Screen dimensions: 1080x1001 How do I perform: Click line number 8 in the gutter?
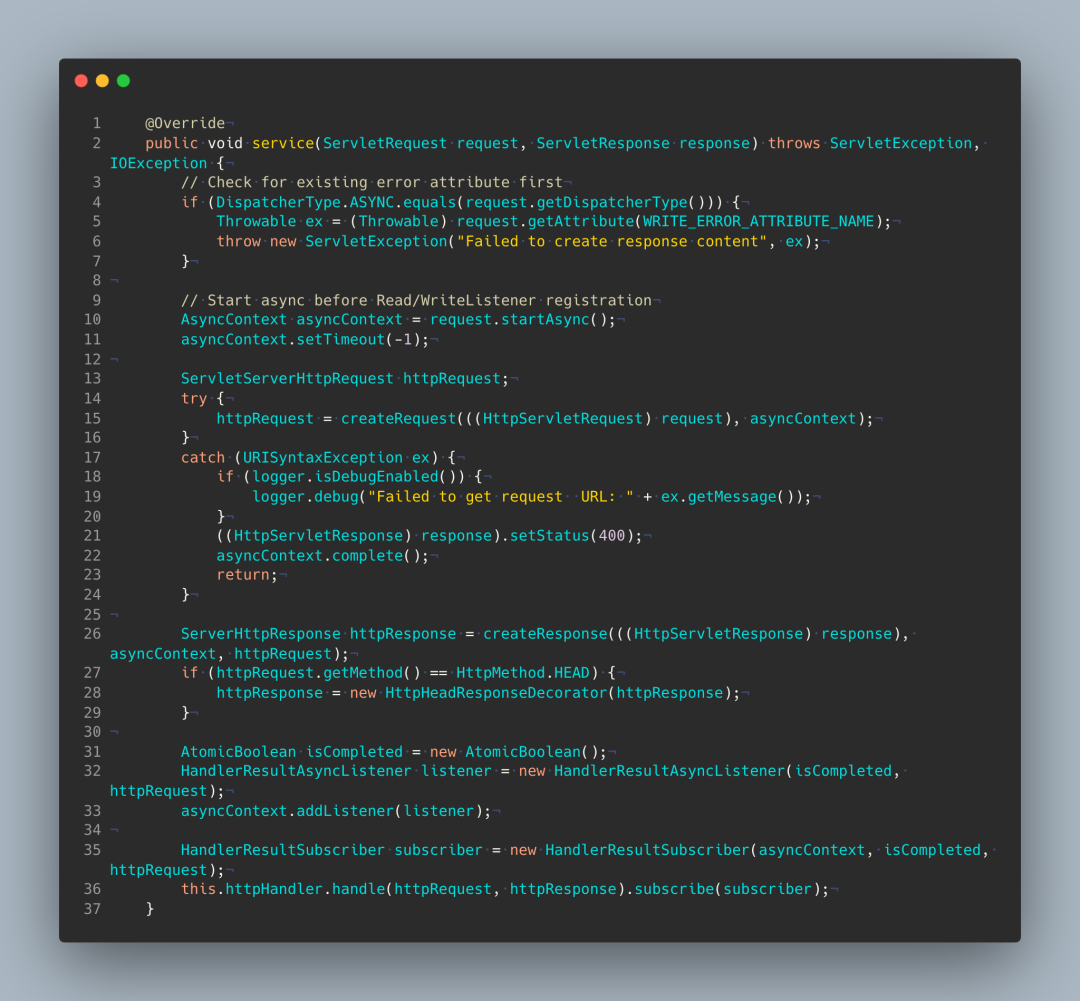pyautogui.click(x=96, y=281)
